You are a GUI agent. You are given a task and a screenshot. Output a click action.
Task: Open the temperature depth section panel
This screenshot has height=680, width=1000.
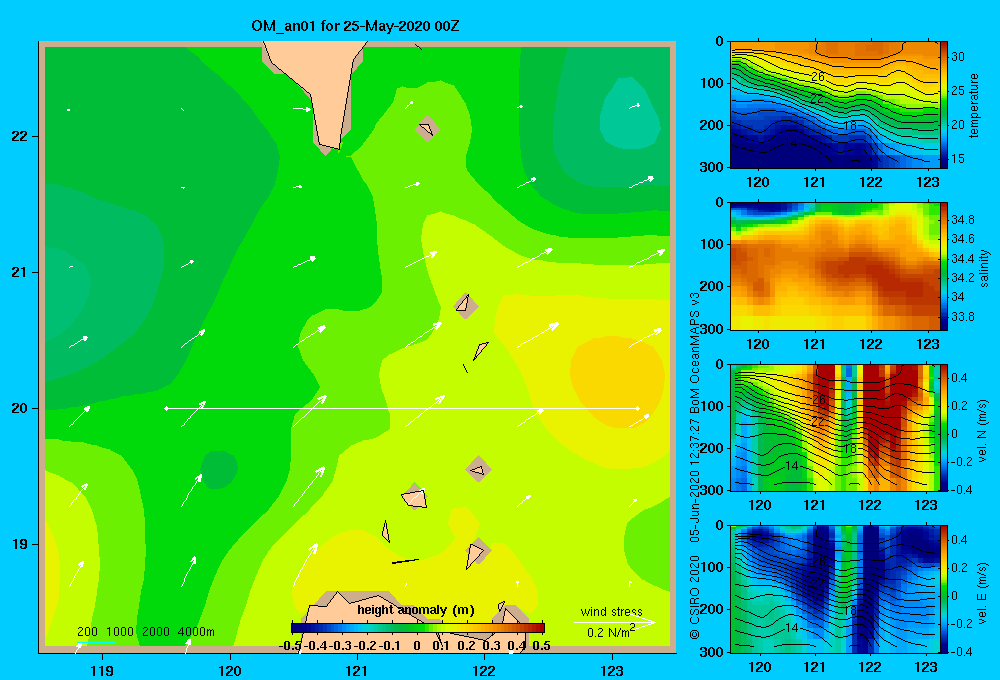(834, 105)
